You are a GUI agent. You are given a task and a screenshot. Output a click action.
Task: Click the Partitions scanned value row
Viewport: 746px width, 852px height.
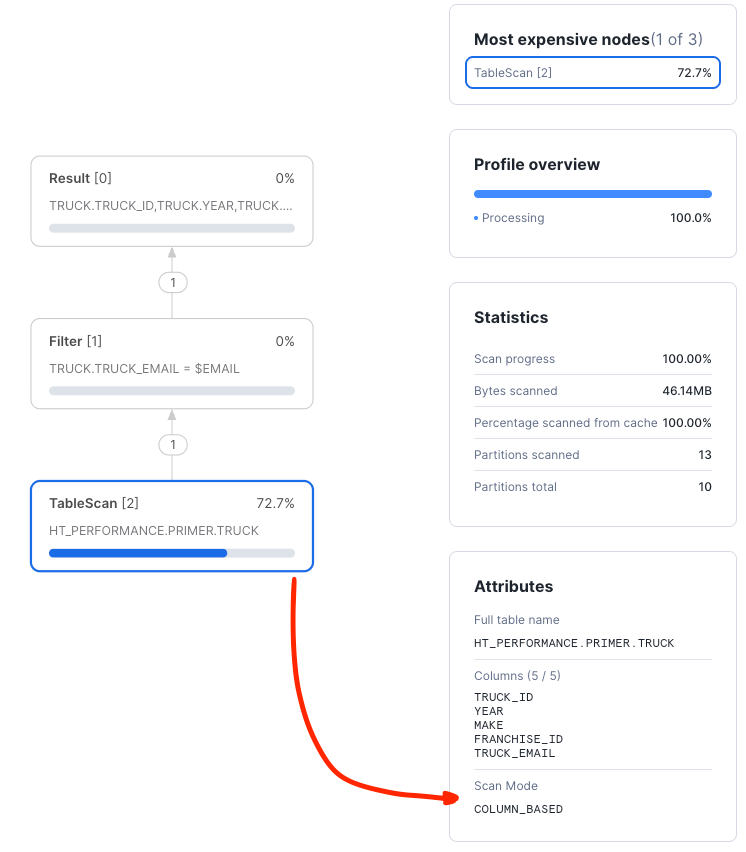(592, 455)
